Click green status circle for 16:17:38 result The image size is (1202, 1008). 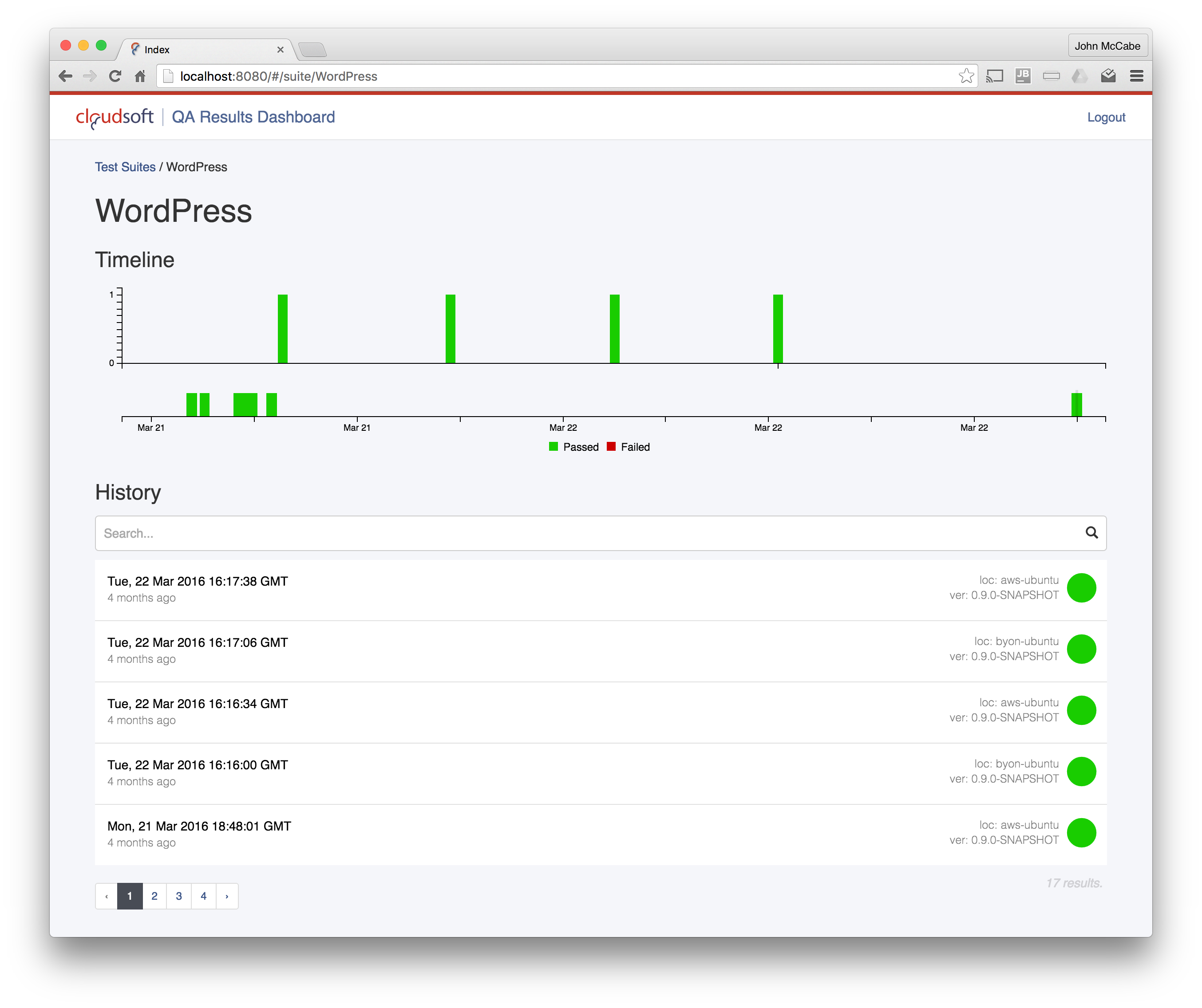(x=1081, y=587)
